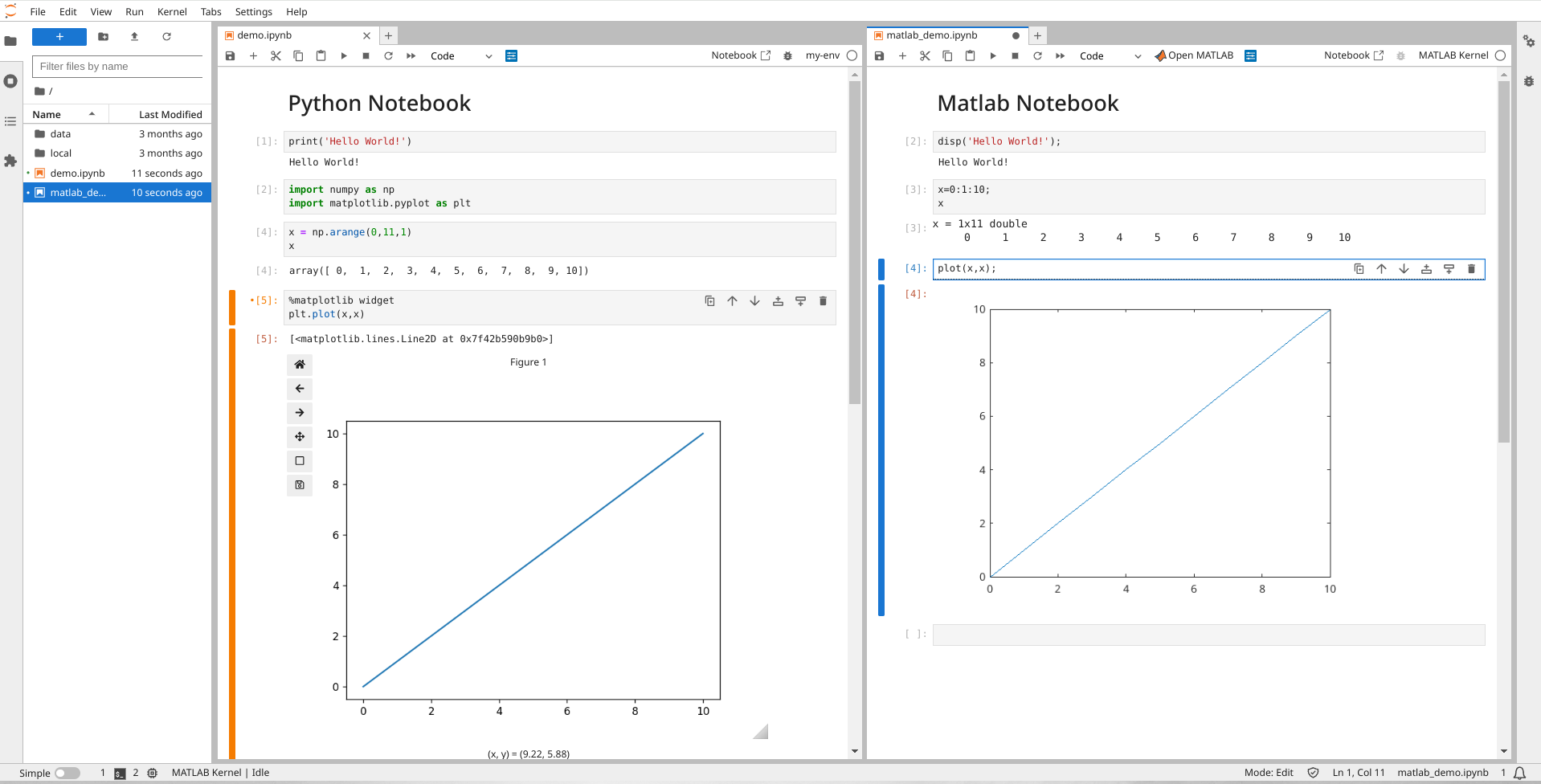Click the MATLAB Kernel name button
1541x784 pixels.
[x=1453, y=55]
